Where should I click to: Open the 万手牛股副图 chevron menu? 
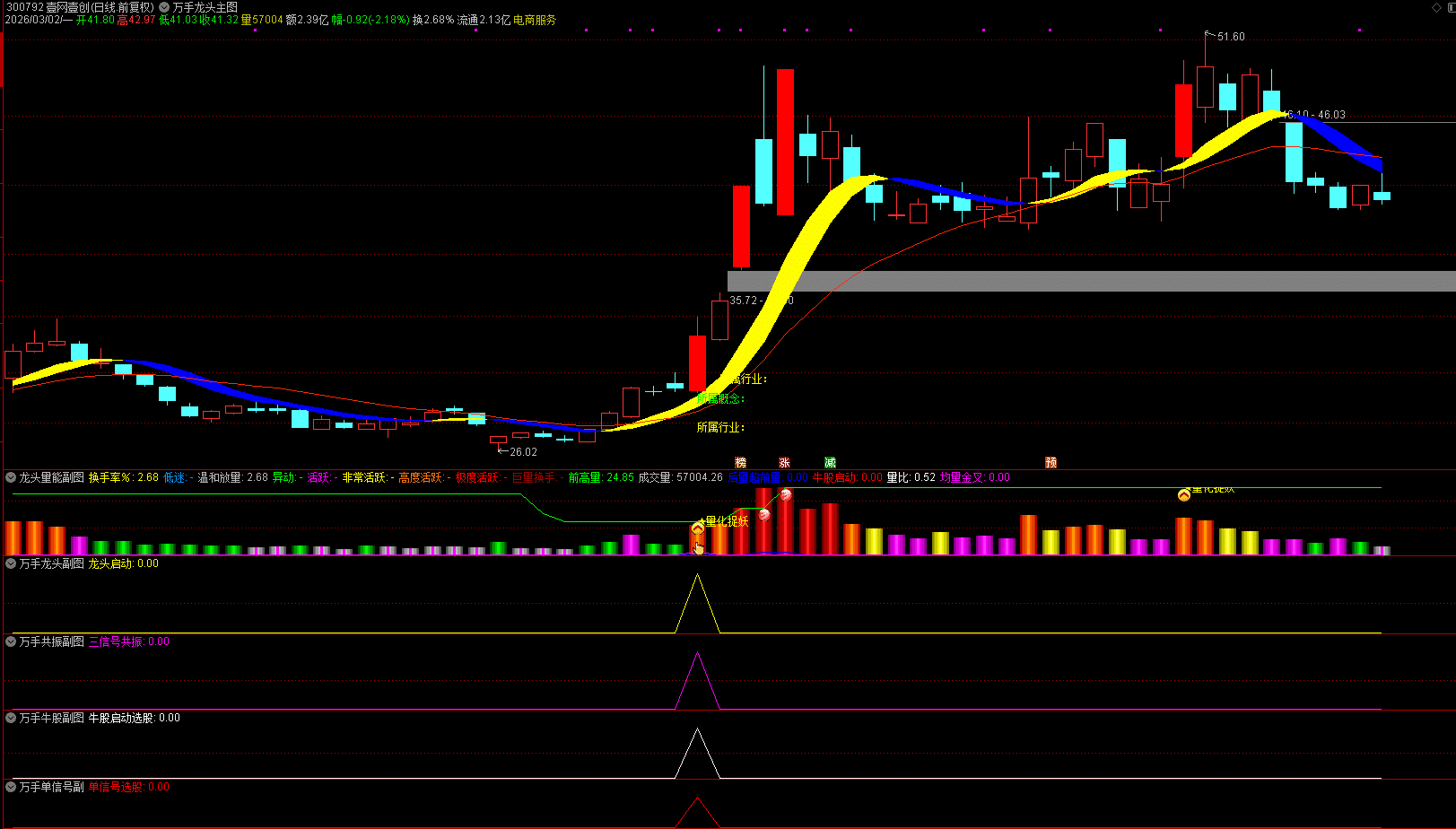[x=11, y=718]
